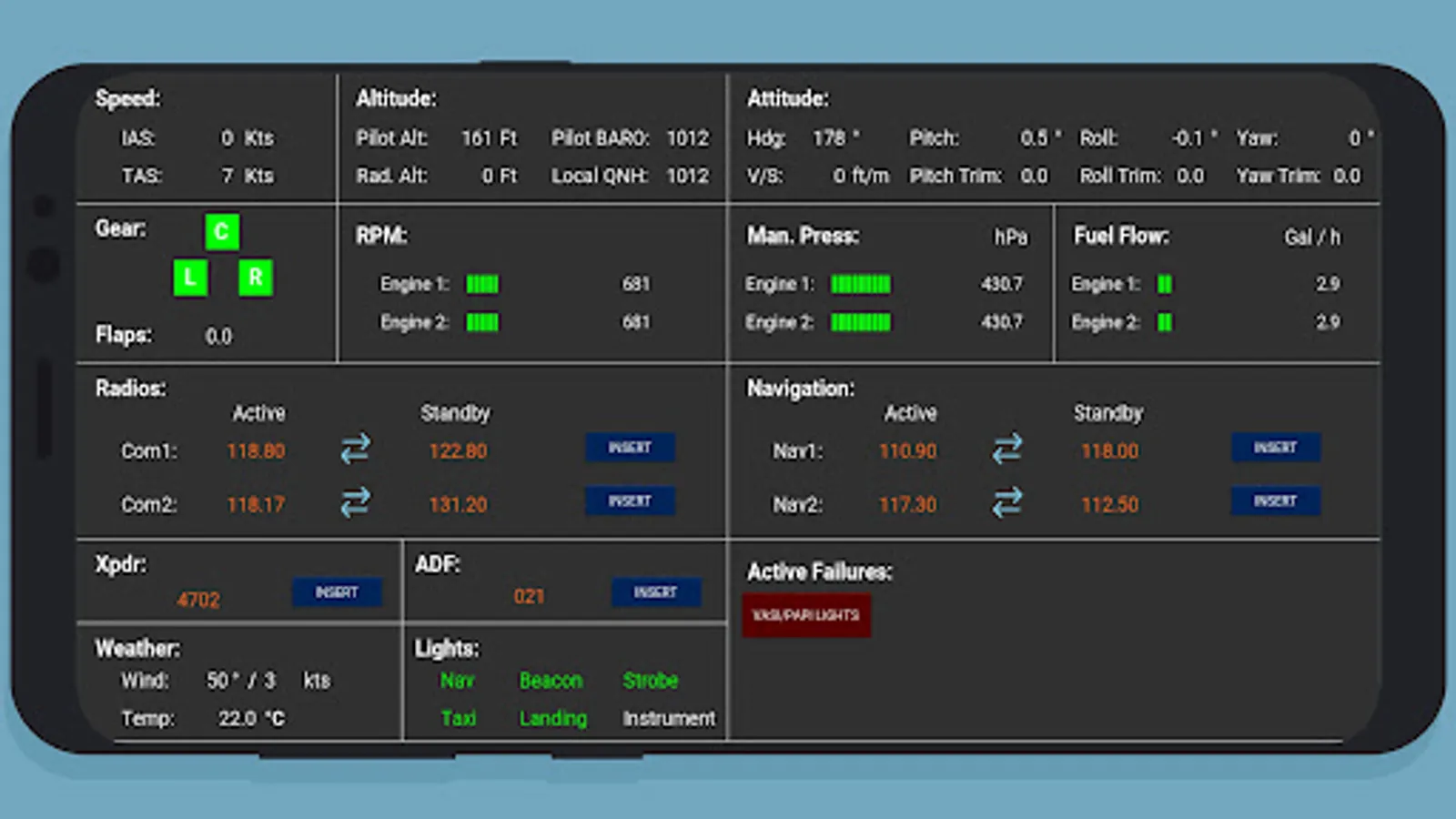Click the right gear indicator R

(x=256, y=278)
